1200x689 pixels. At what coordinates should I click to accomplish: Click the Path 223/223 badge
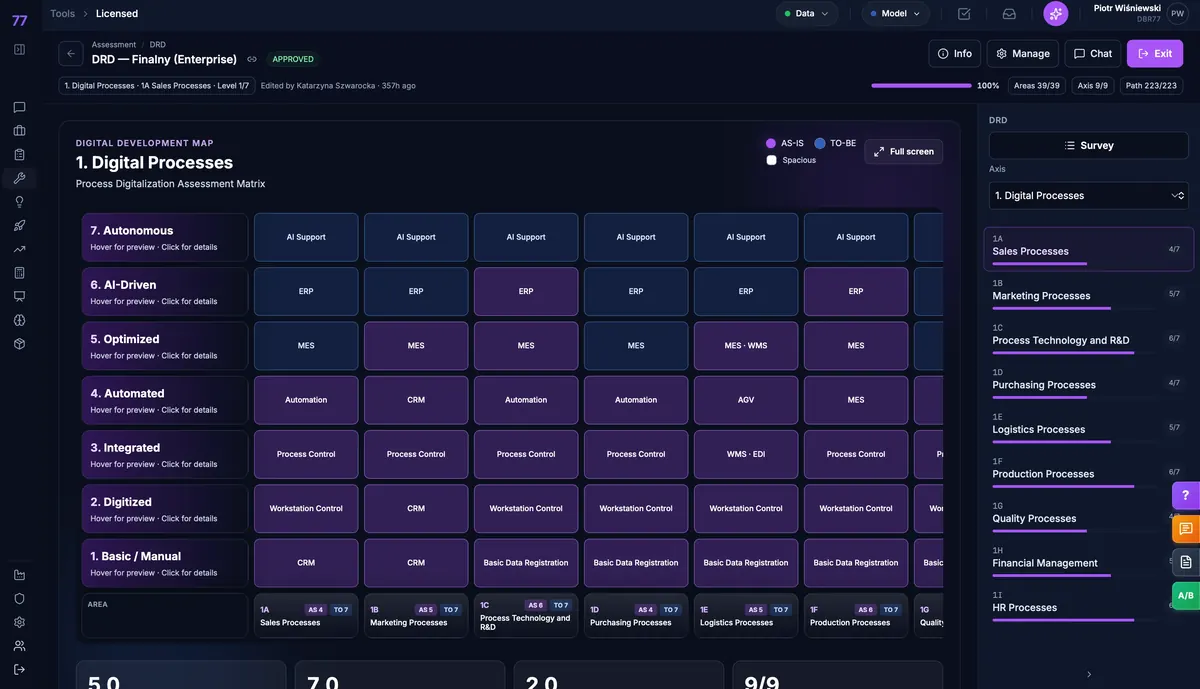point(1151,86)
